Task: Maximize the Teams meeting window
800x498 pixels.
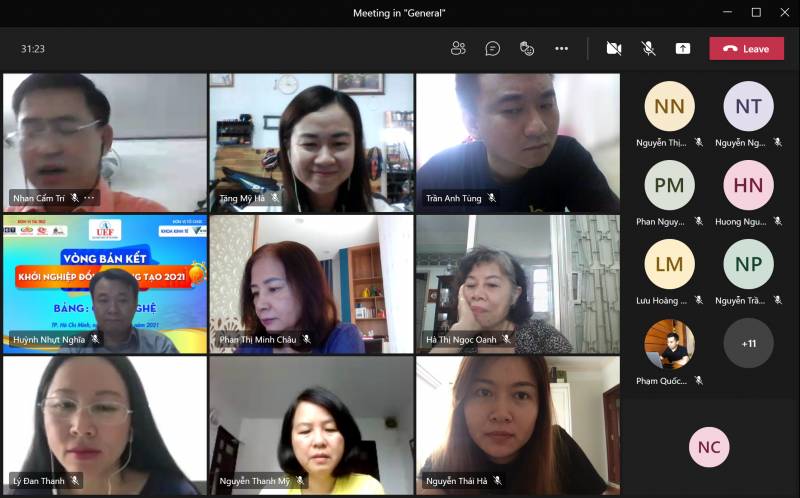Action: click(x=756, y=12)
